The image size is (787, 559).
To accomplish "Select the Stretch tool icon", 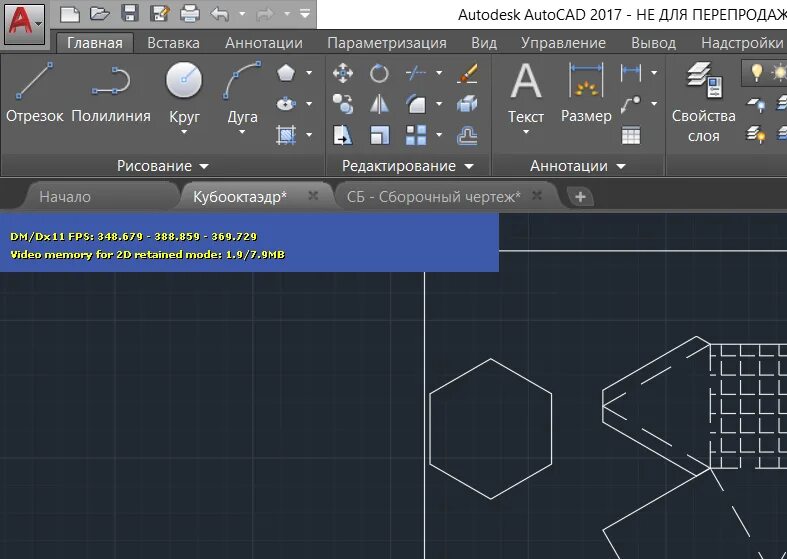I will tap(343, 135).
